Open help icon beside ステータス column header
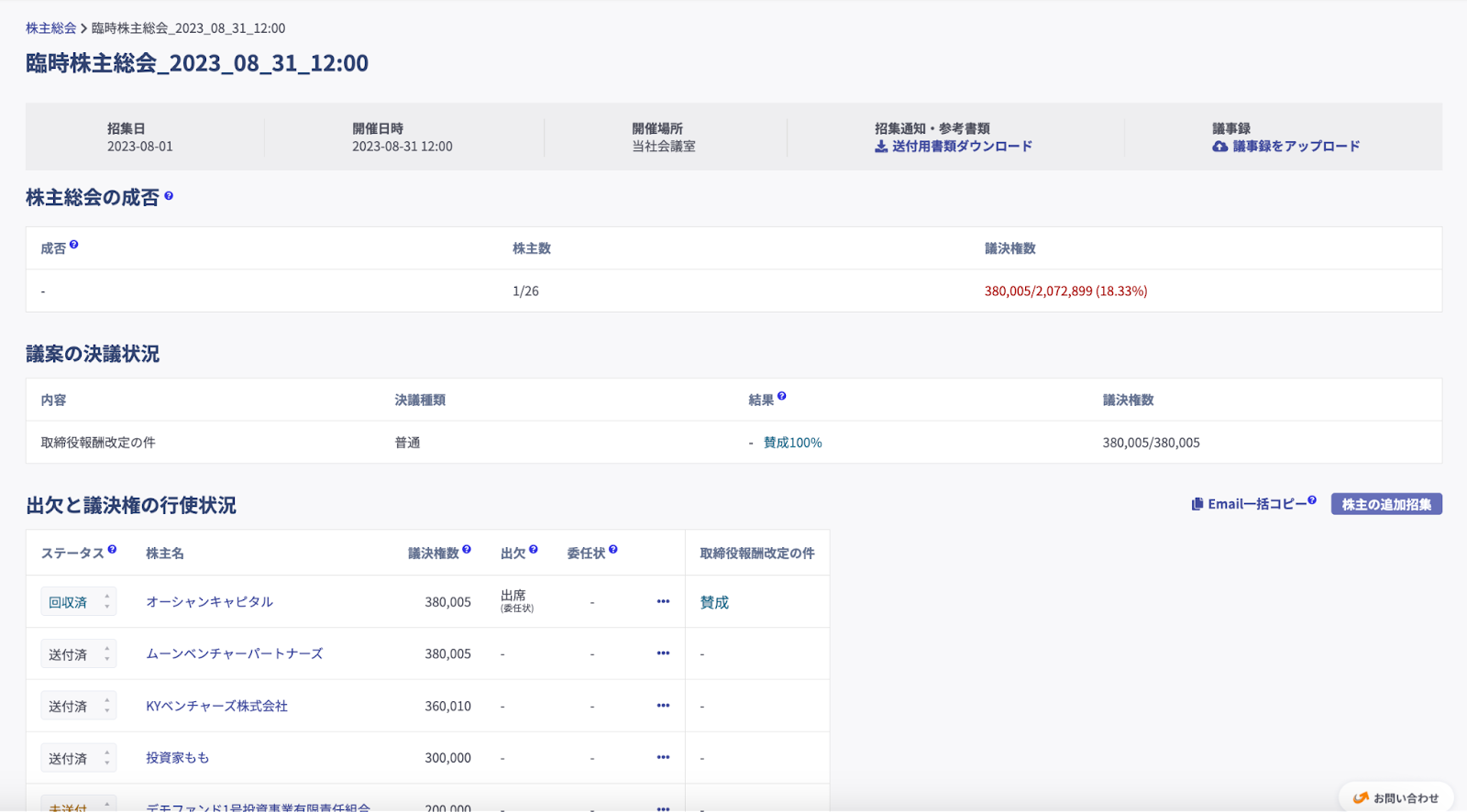 click(112, 550)
